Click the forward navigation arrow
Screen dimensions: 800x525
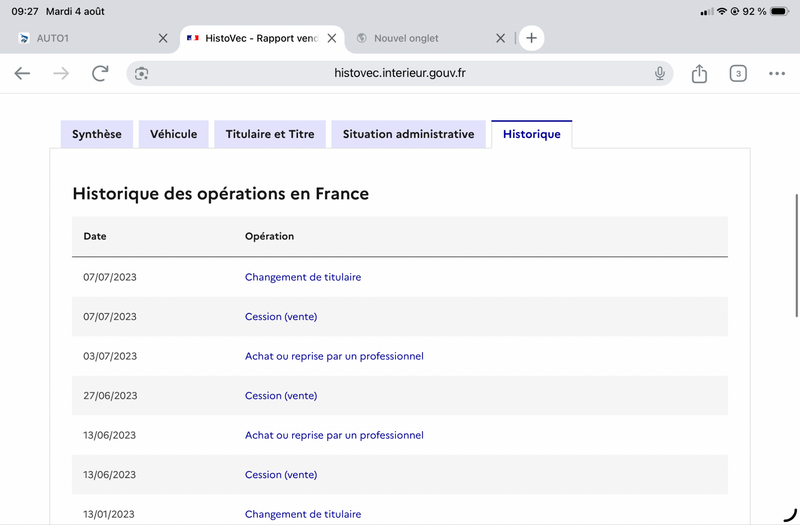click(61, 73)
